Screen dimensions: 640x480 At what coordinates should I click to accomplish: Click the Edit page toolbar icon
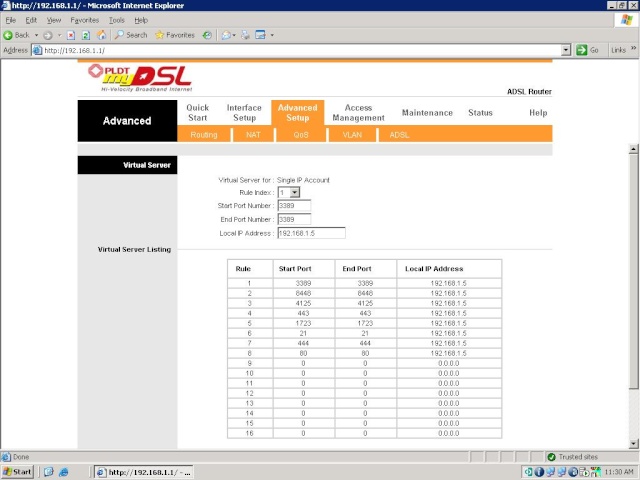coord(260,35)
